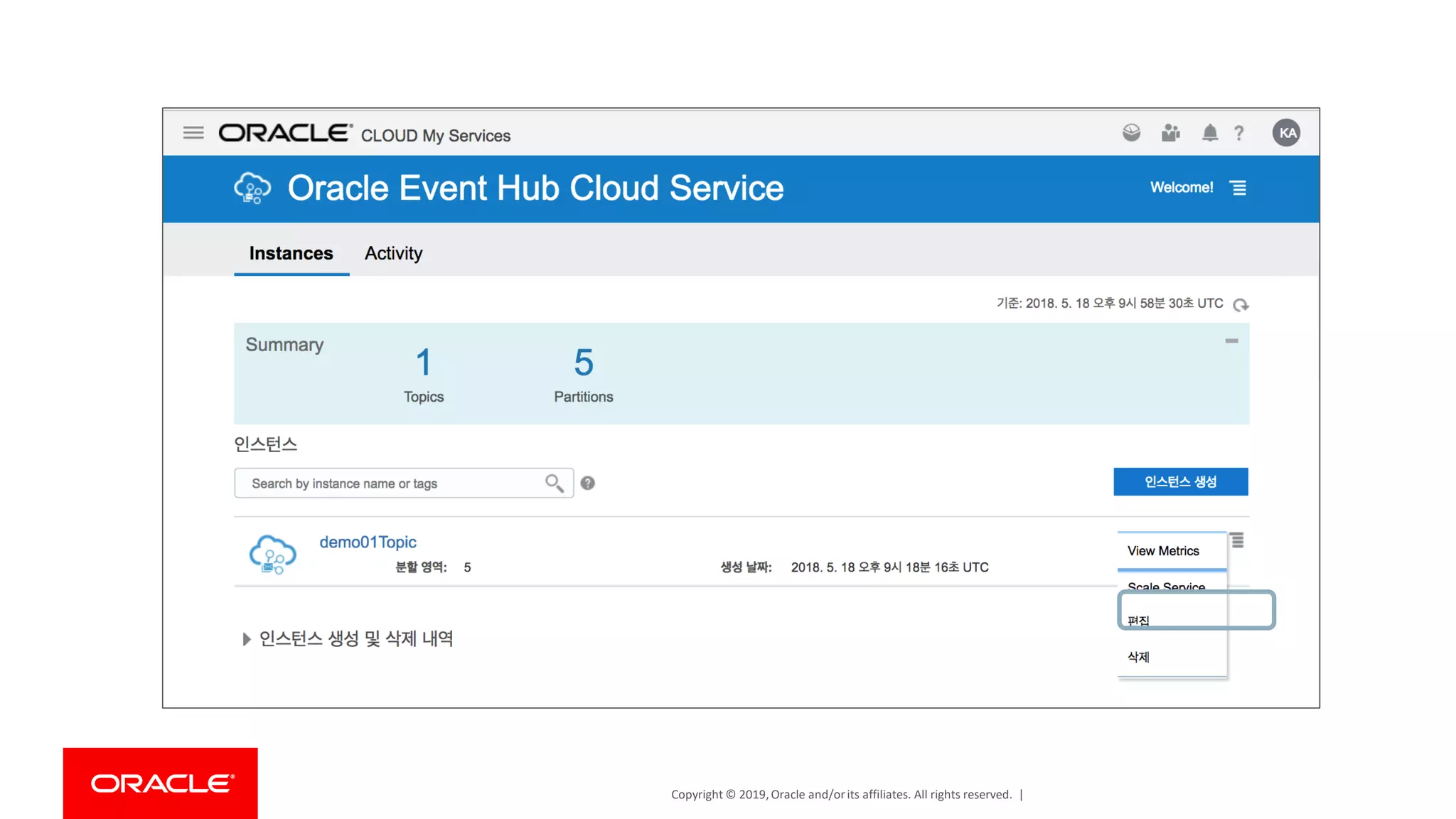Collapse the Summary panel
Screen dimensions: 1456x819
tap(1231, 341)
